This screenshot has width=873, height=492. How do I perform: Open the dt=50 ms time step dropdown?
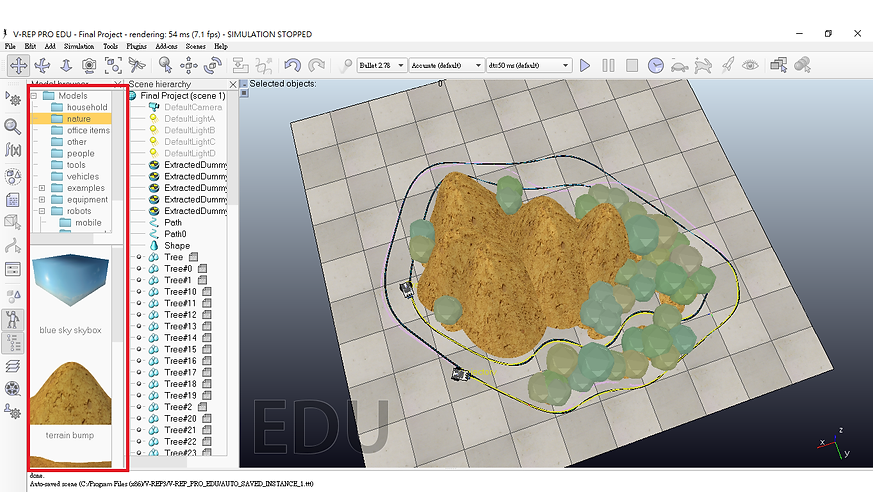pyautogui.click(x=529, y=66)
